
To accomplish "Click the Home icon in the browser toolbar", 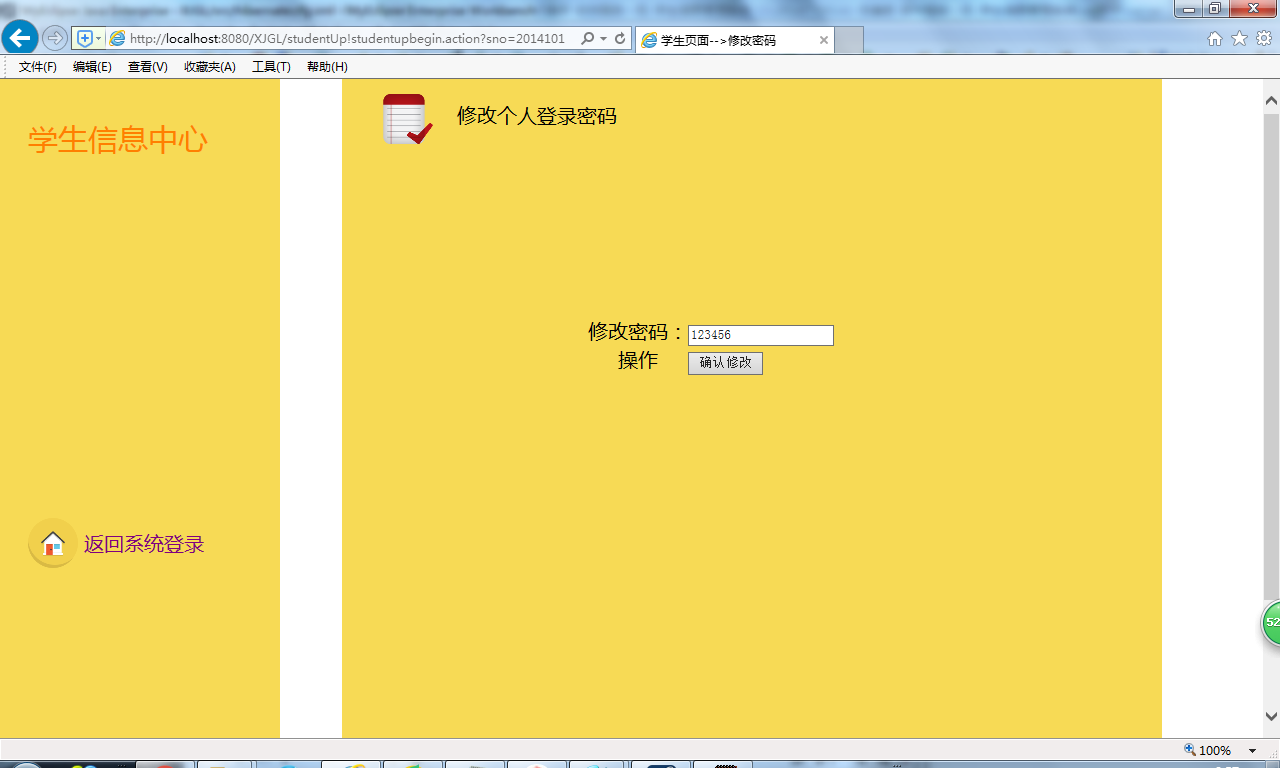I will [x=1214, y=38].
